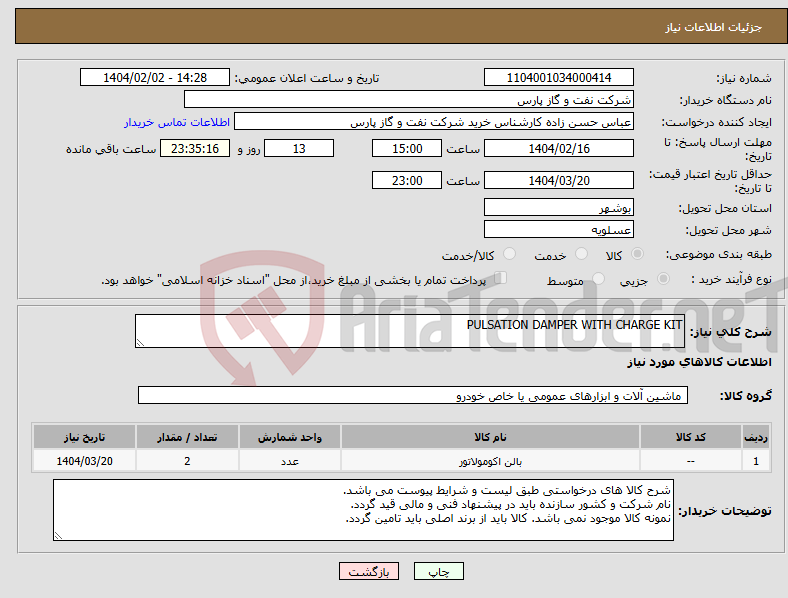Click the buyer organization field شرکت نفت و گاز پارس
Viewport: 788px width, 598px height.
409,99
